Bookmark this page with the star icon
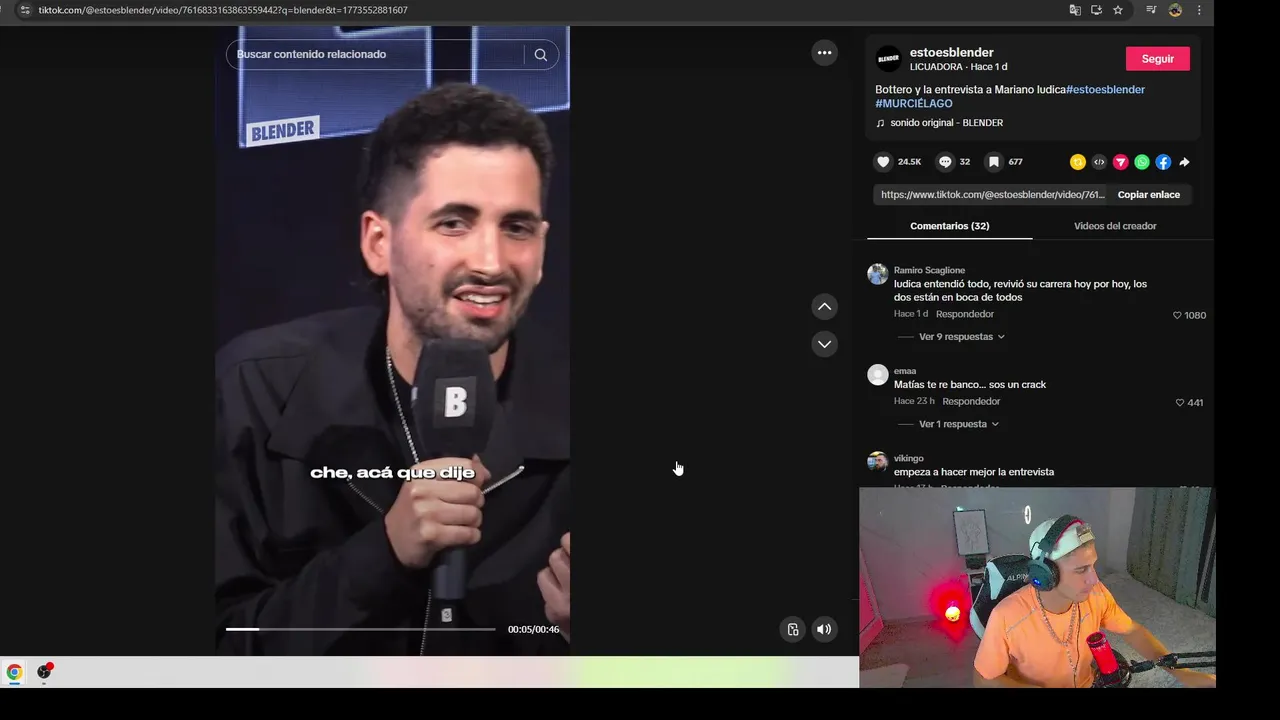Screen dimensions: 1280x720 (1118, 10)
